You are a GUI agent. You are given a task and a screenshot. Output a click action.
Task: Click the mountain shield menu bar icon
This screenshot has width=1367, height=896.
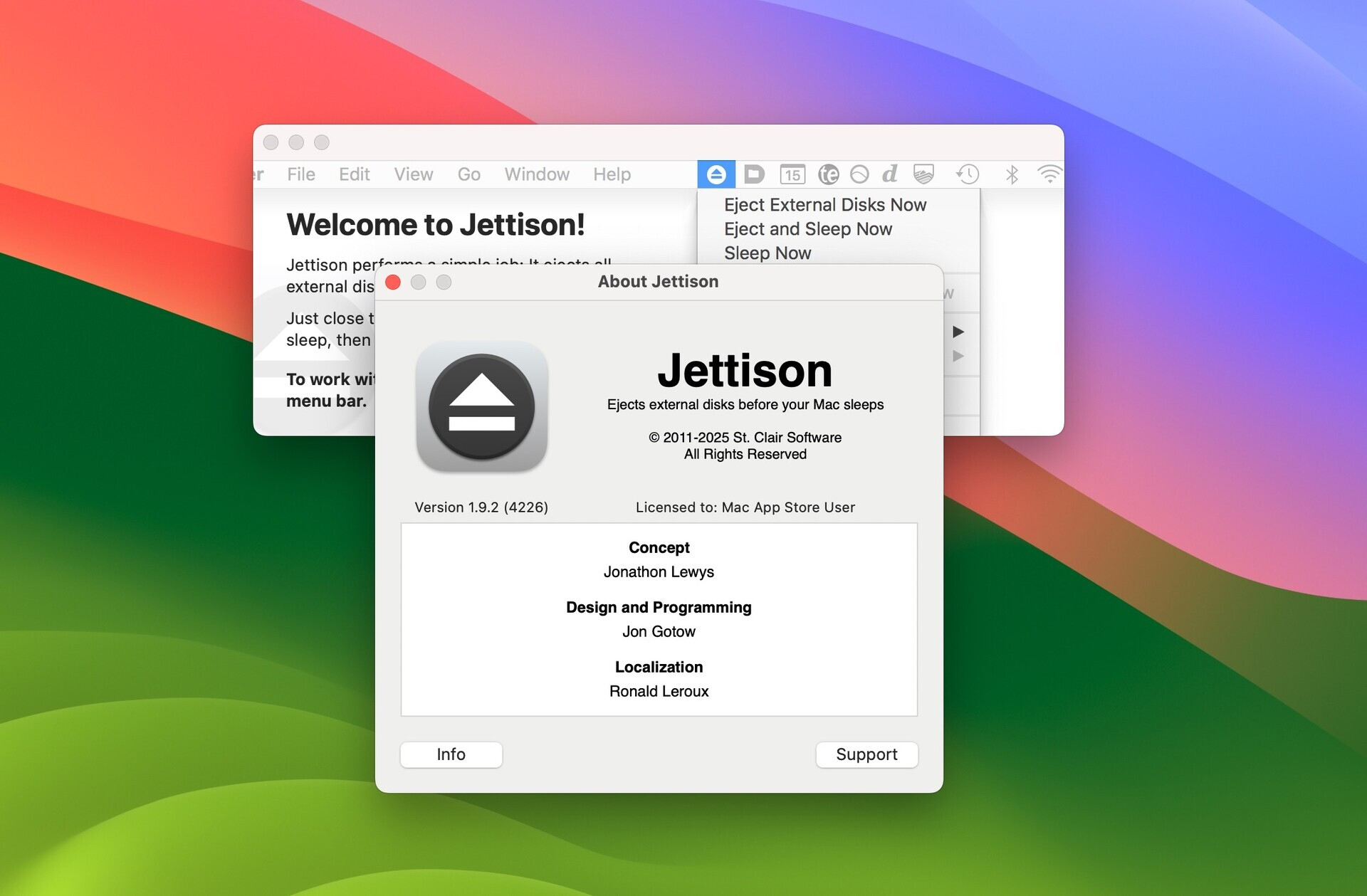(x=923, y=174)
